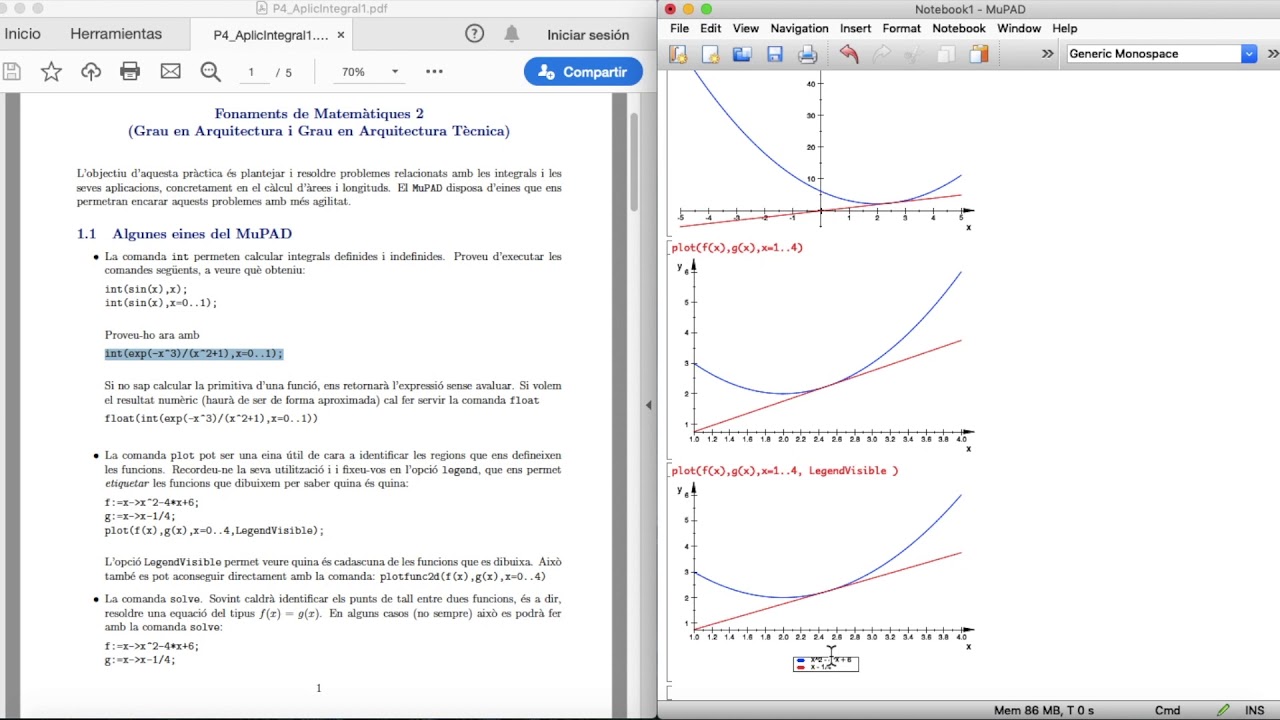Image resolution: width=1280 pixels, height=720 pixels.
Task: Open the View menu in MuPAD
Action: (x=746, y=28)
